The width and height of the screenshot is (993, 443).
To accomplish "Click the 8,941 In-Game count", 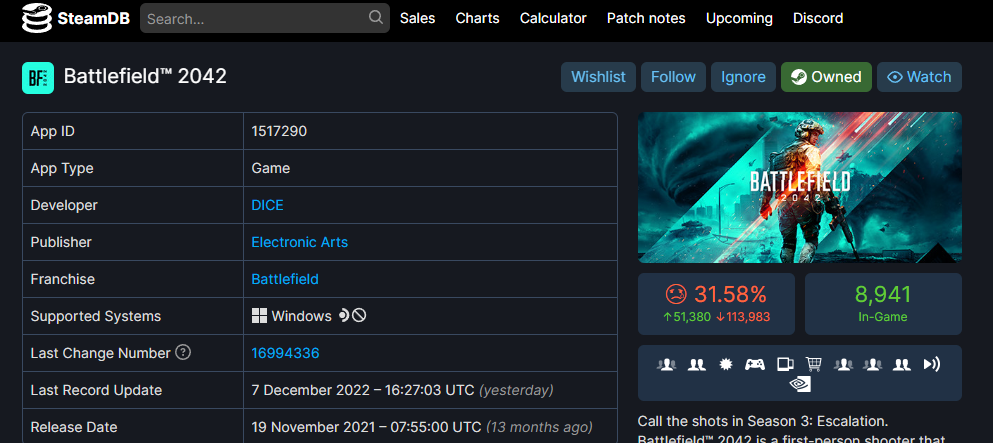I will (x=883, y=294).
